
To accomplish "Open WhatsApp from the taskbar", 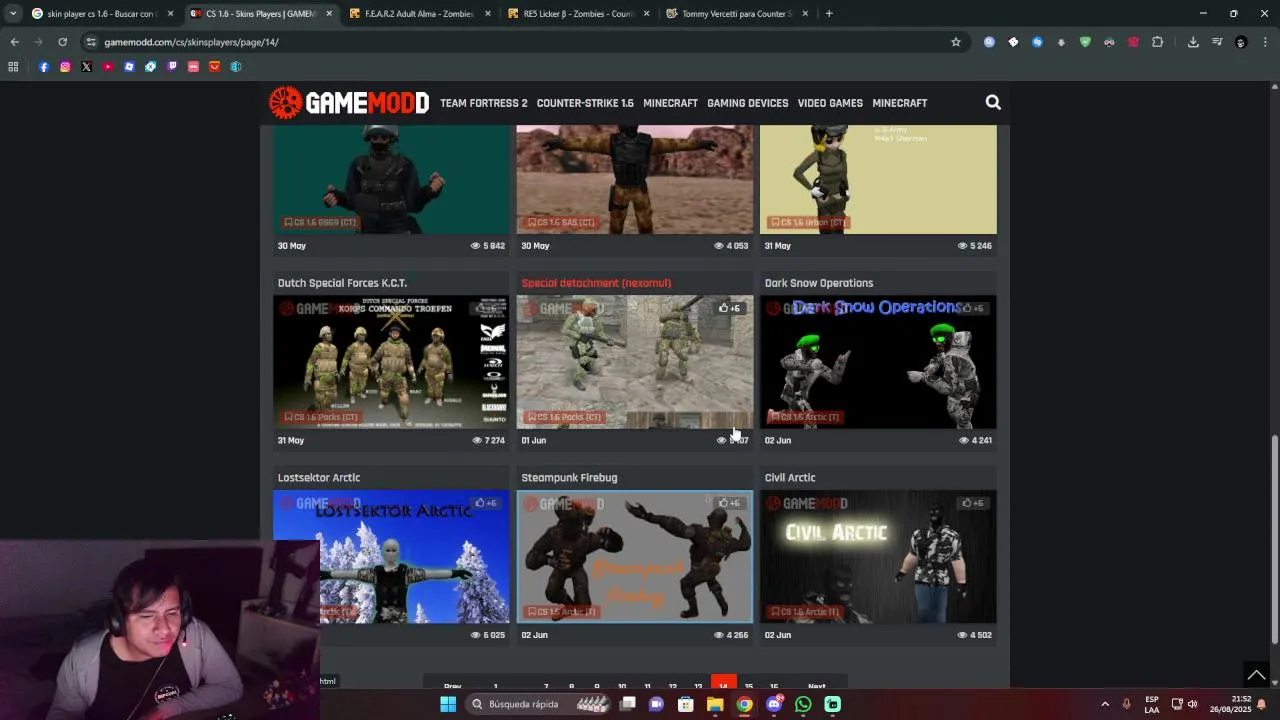I will click(x=803, y=704).
